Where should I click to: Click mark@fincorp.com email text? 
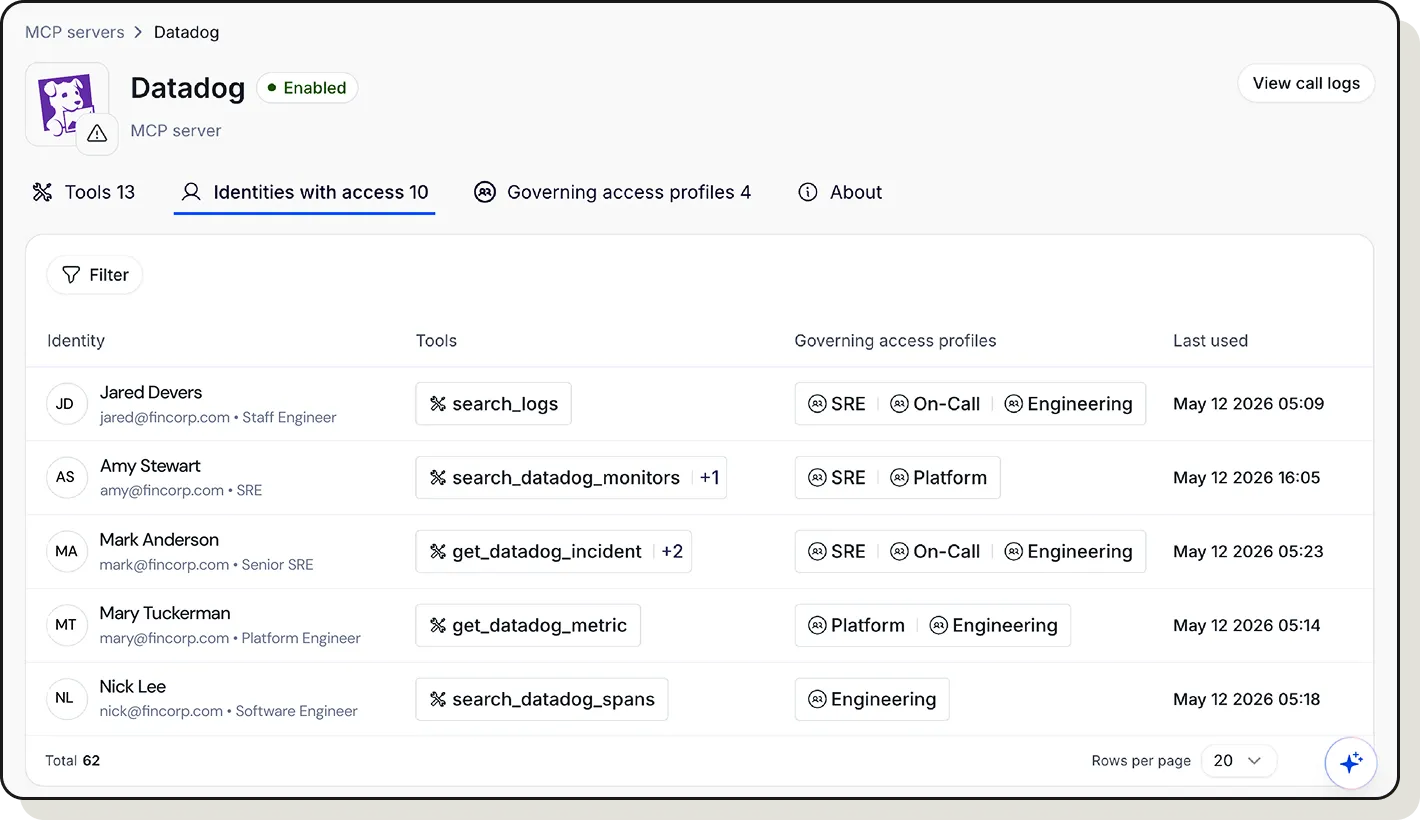[x=164, y=565]
